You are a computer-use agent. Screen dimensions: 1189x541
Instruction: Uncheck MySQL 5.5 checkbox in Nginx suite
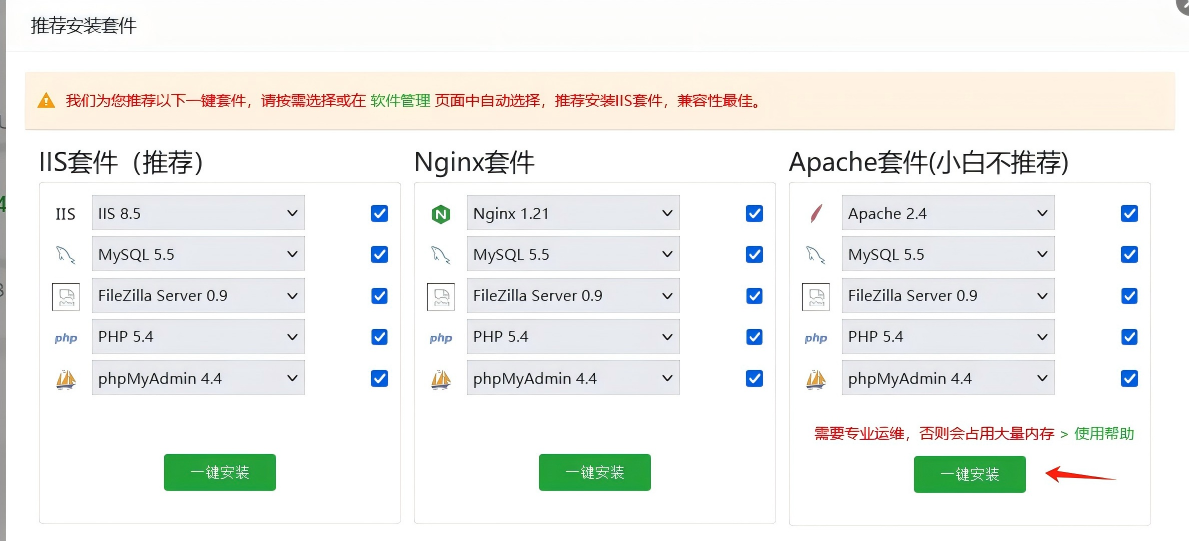(754, 254)
